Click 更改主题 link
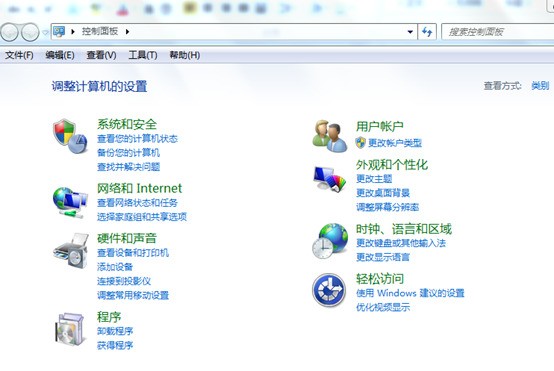The height and width of the screenshot is (371, 554). [x=374, y=179]
